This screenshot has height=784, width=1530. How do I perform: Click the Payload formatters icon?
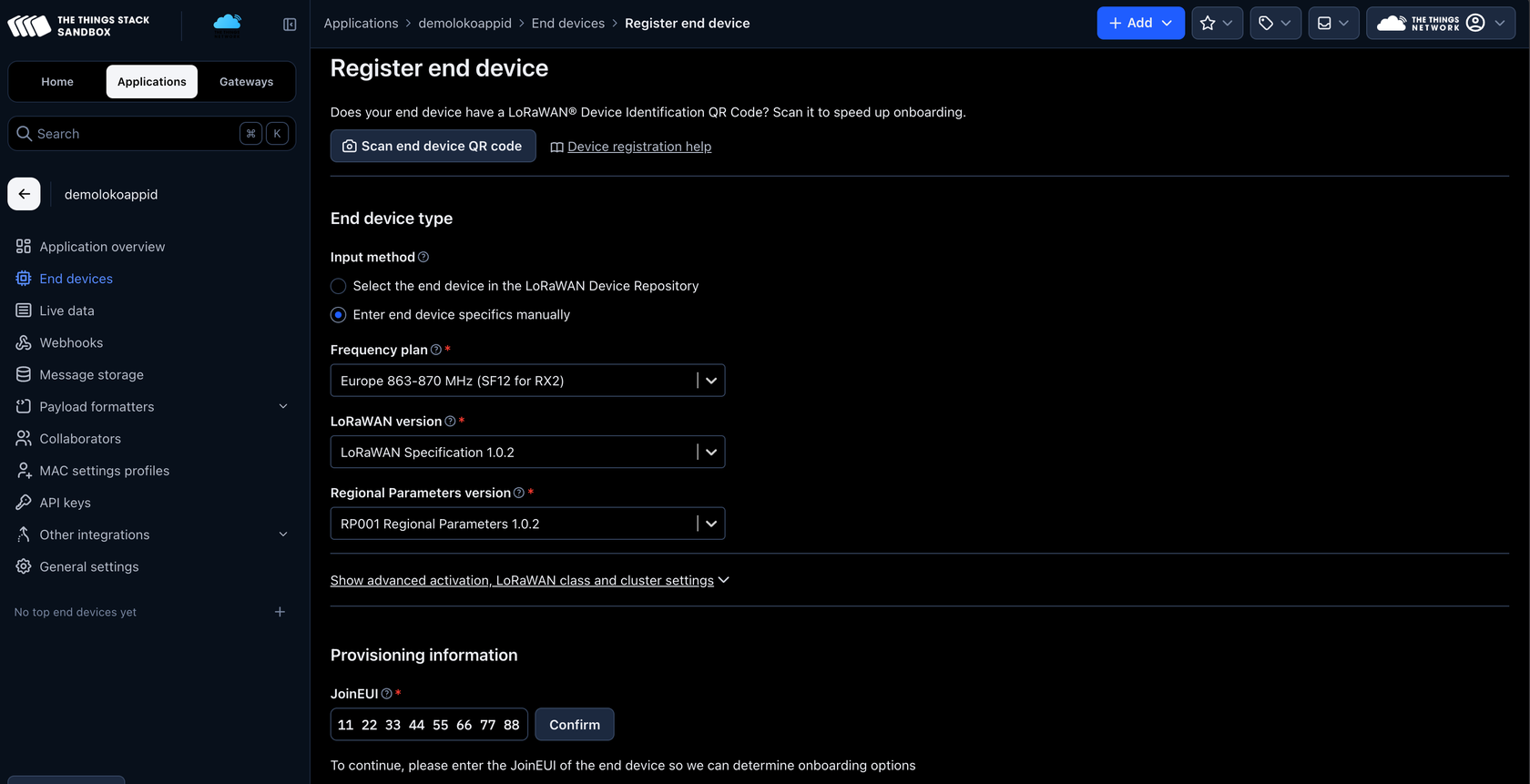(x=24, y=406)
